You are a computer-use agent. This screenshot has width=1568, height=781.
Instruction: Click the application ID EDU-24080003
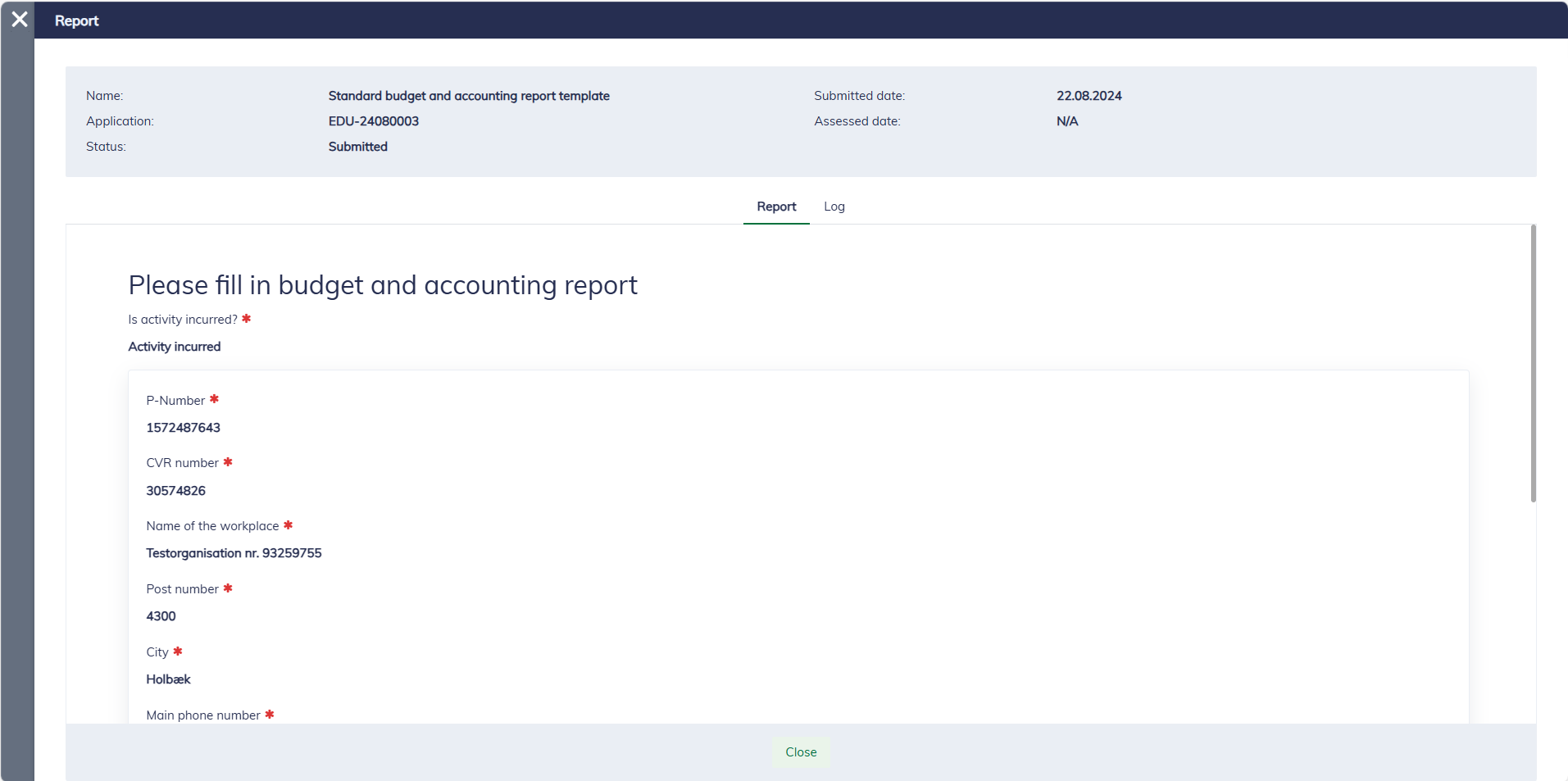(x=373, y=121)
